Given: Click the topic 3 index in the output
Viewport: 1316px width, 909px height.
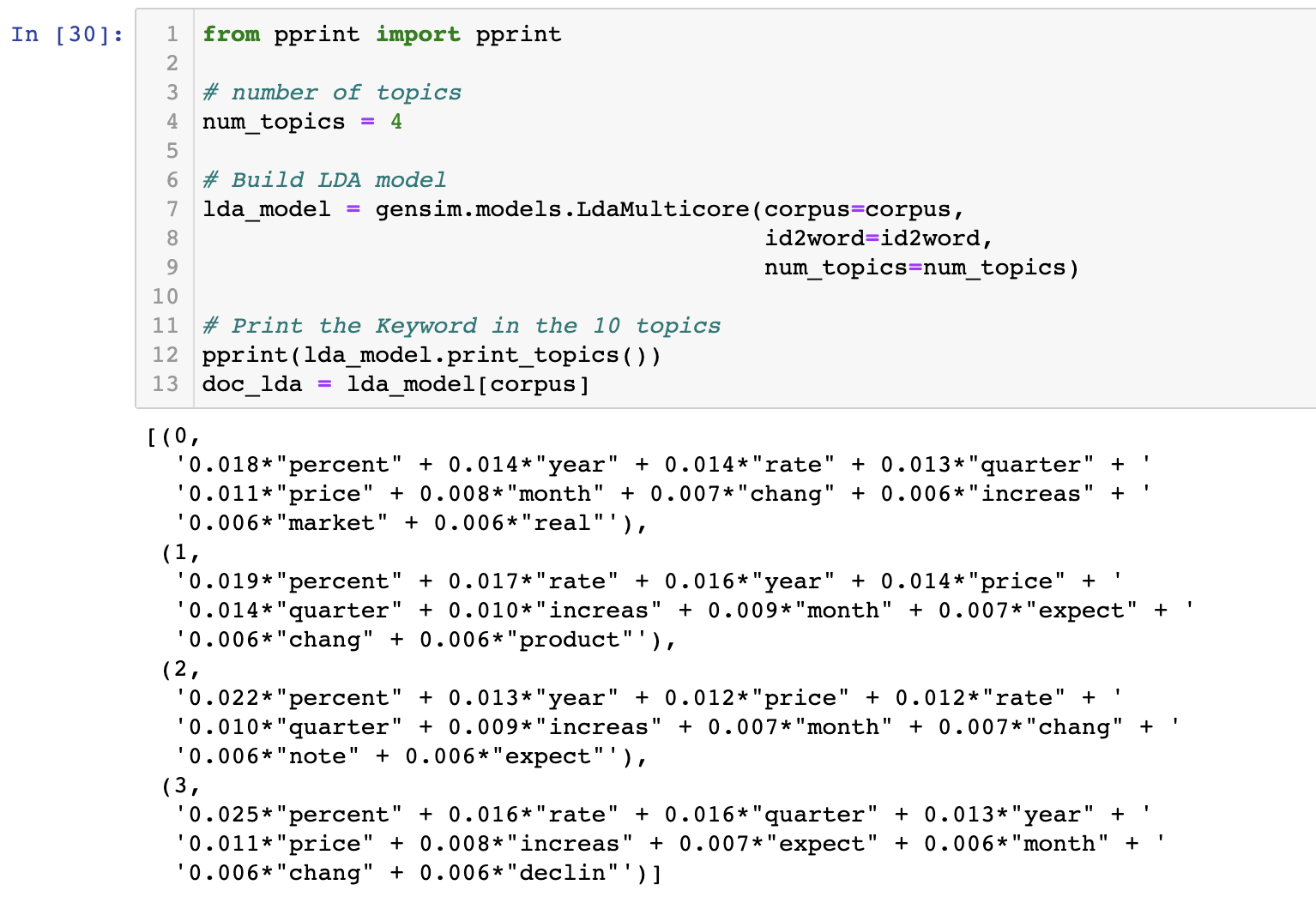Looking at the screenshot, I should click(180, 786).
